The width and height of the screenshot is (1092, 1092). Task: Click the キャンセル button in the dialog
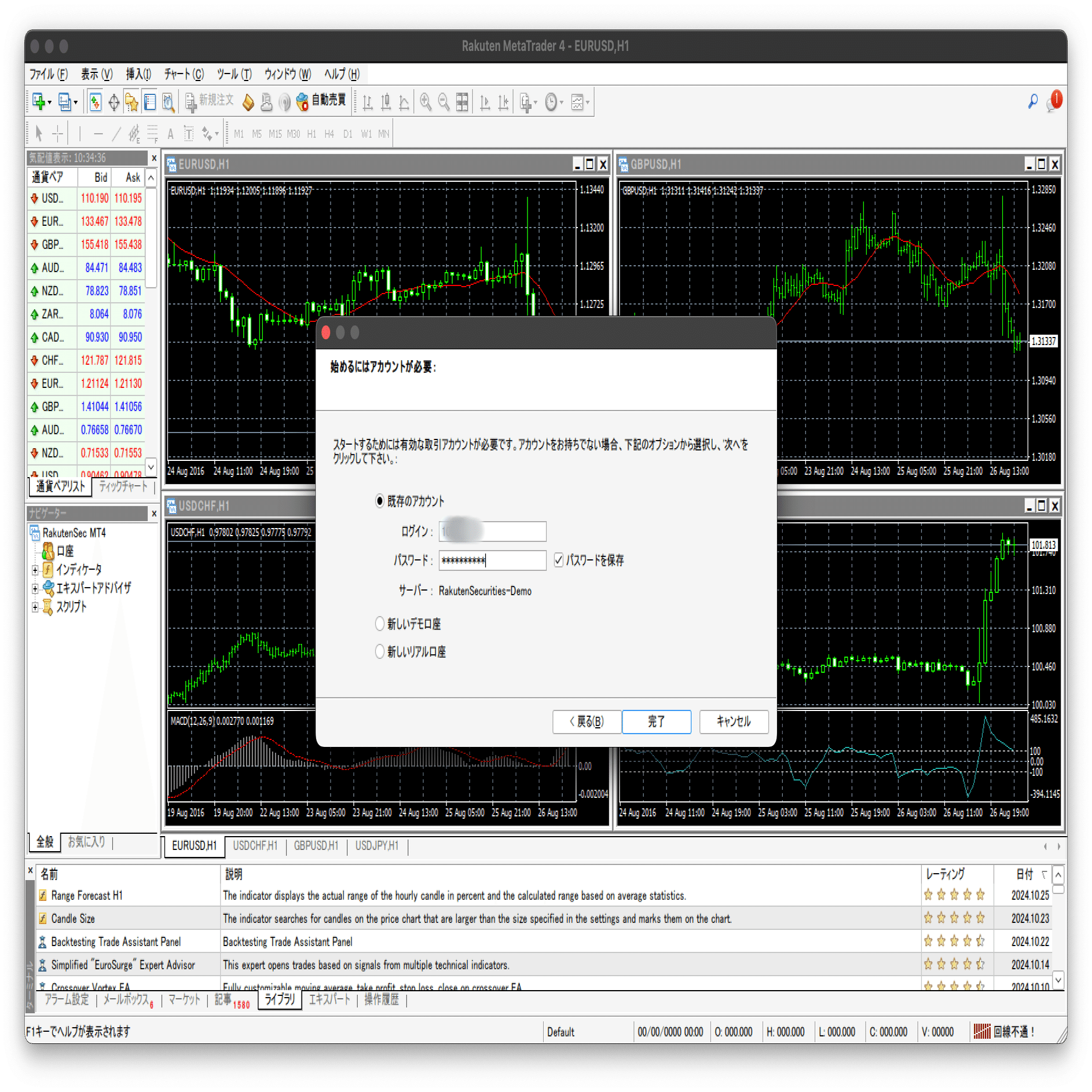click(734, 721)
